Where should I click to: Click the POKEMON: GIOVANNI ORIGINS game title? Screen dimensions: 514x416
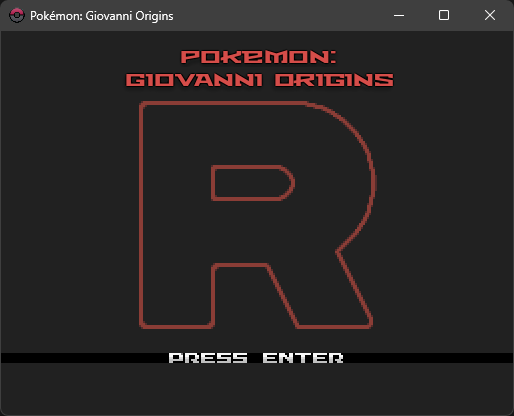(259, 69)
